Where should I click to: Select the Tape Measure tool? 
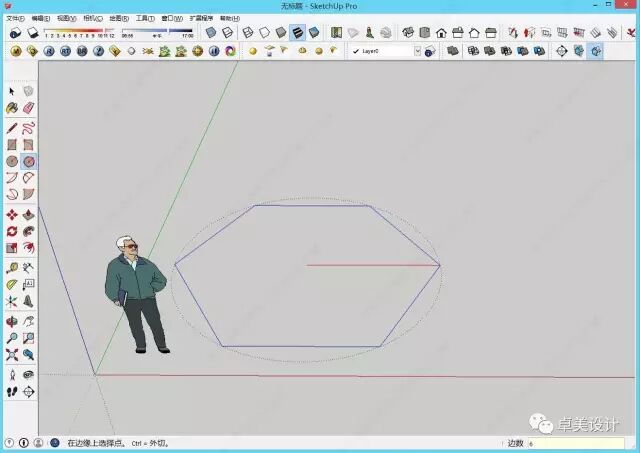[12, 268]
